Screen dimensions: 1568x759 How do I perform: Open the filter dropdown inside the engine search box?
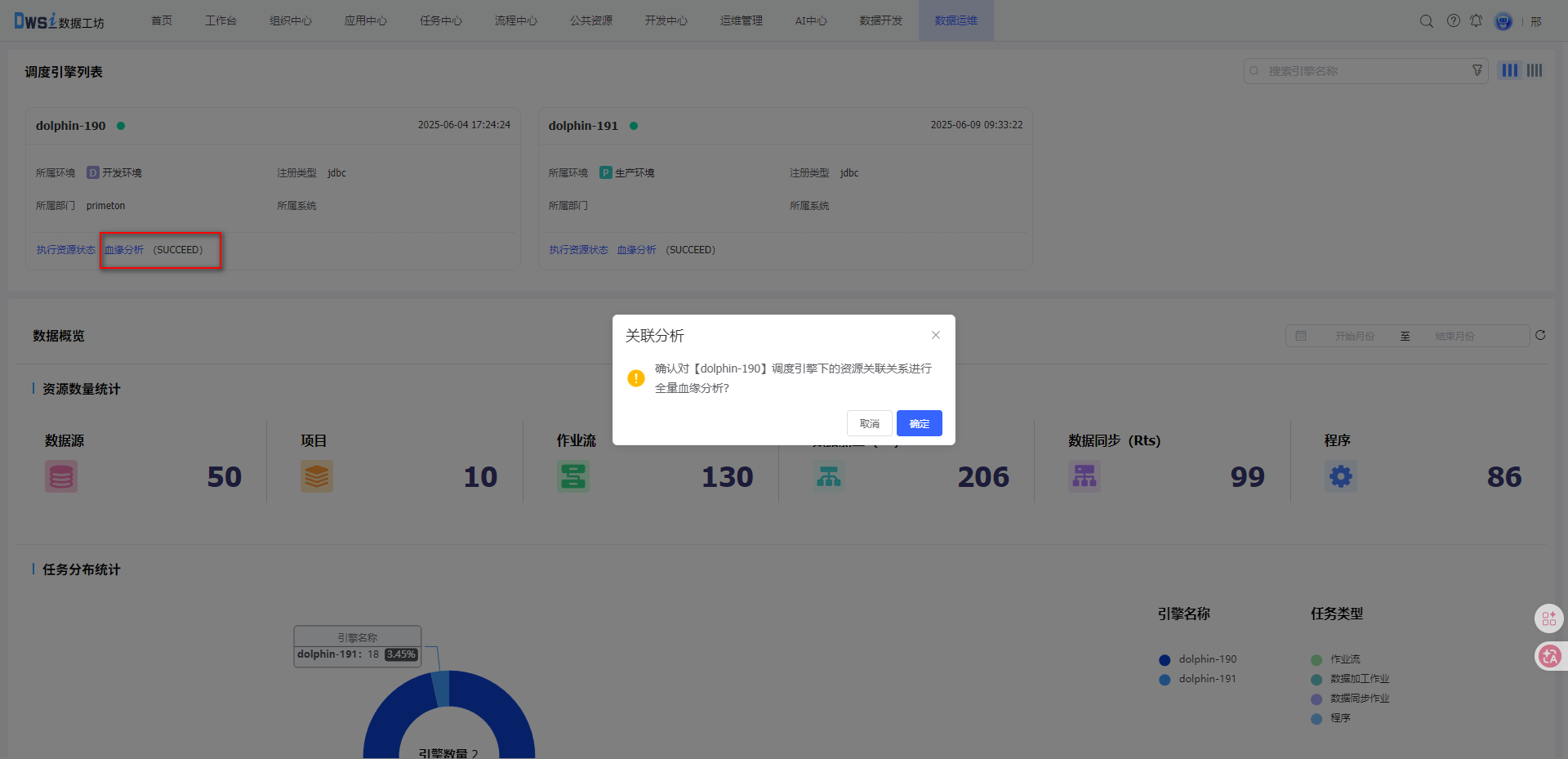(x=1477, y=71)
